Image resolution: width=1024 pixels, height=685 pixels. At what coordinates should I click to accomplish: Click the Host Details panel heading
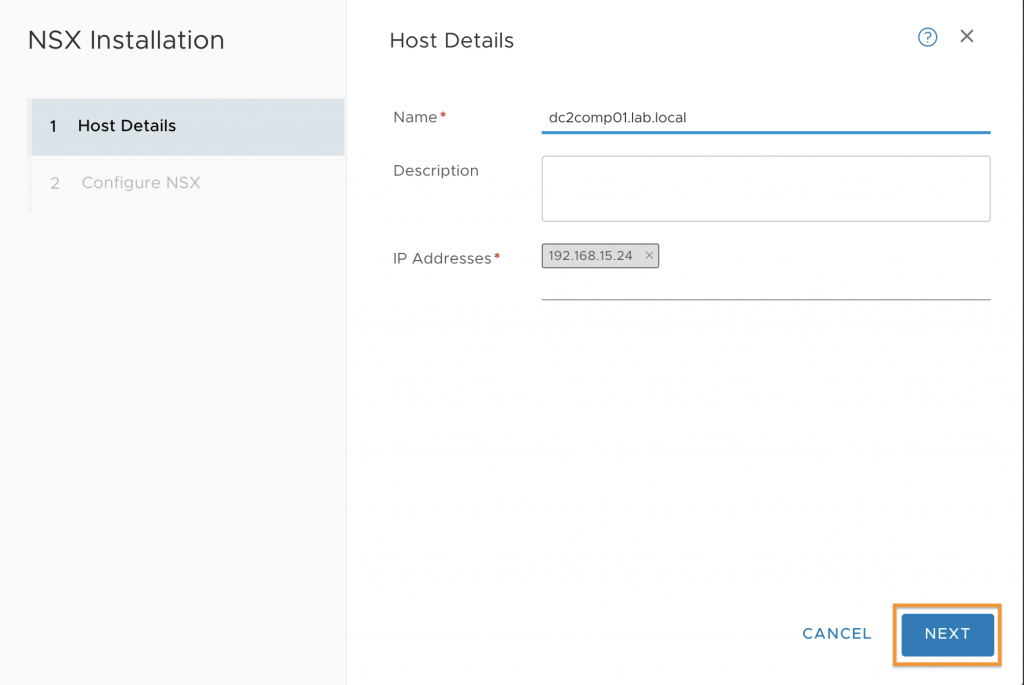452,40
